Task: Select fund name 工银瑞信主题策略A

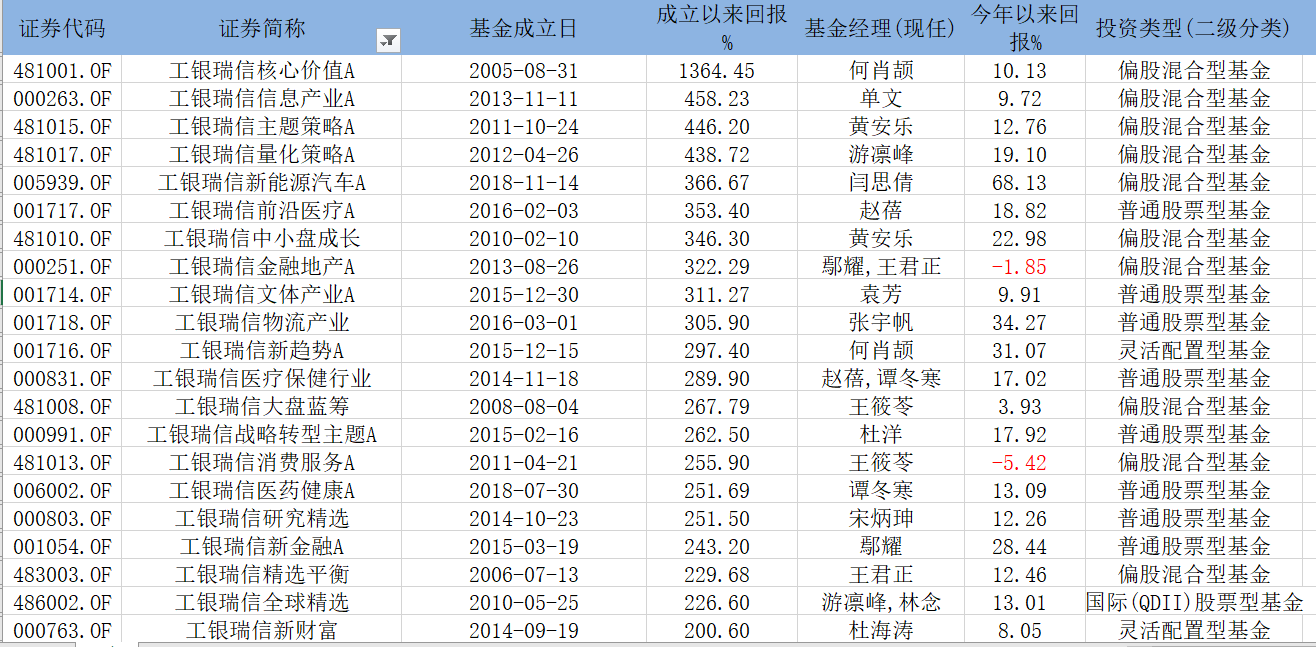Action: point(262,126)
